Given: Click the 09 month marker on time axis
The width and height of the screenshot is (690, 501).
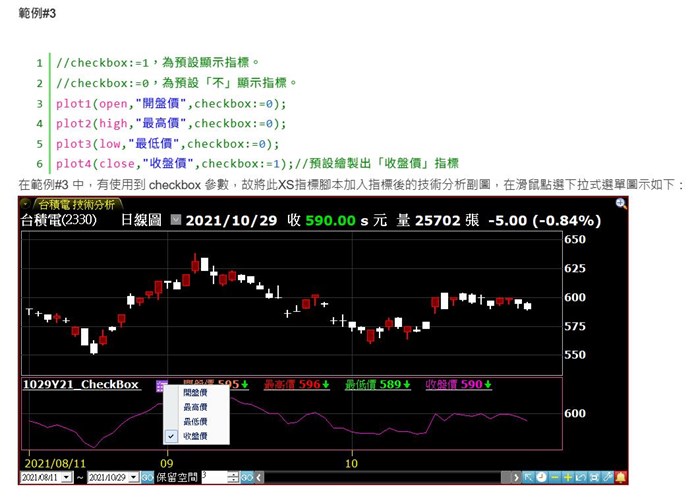Looking at the screenshot, I should click(x=167, y=463).
